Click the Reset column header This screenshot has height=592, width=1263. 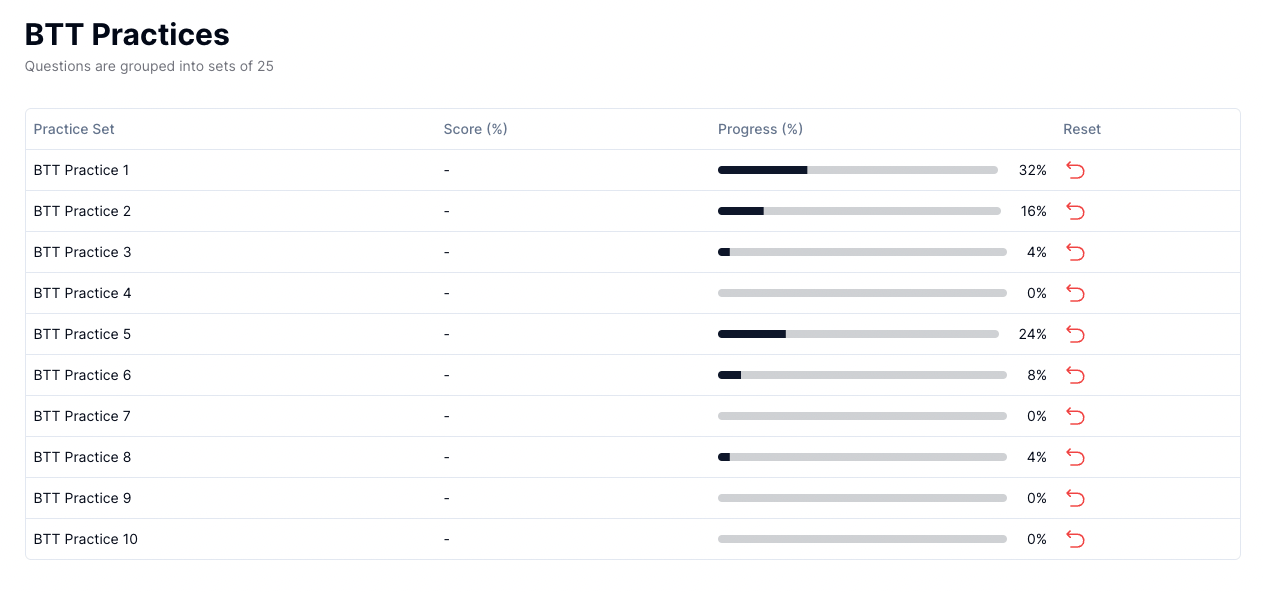1082,129
